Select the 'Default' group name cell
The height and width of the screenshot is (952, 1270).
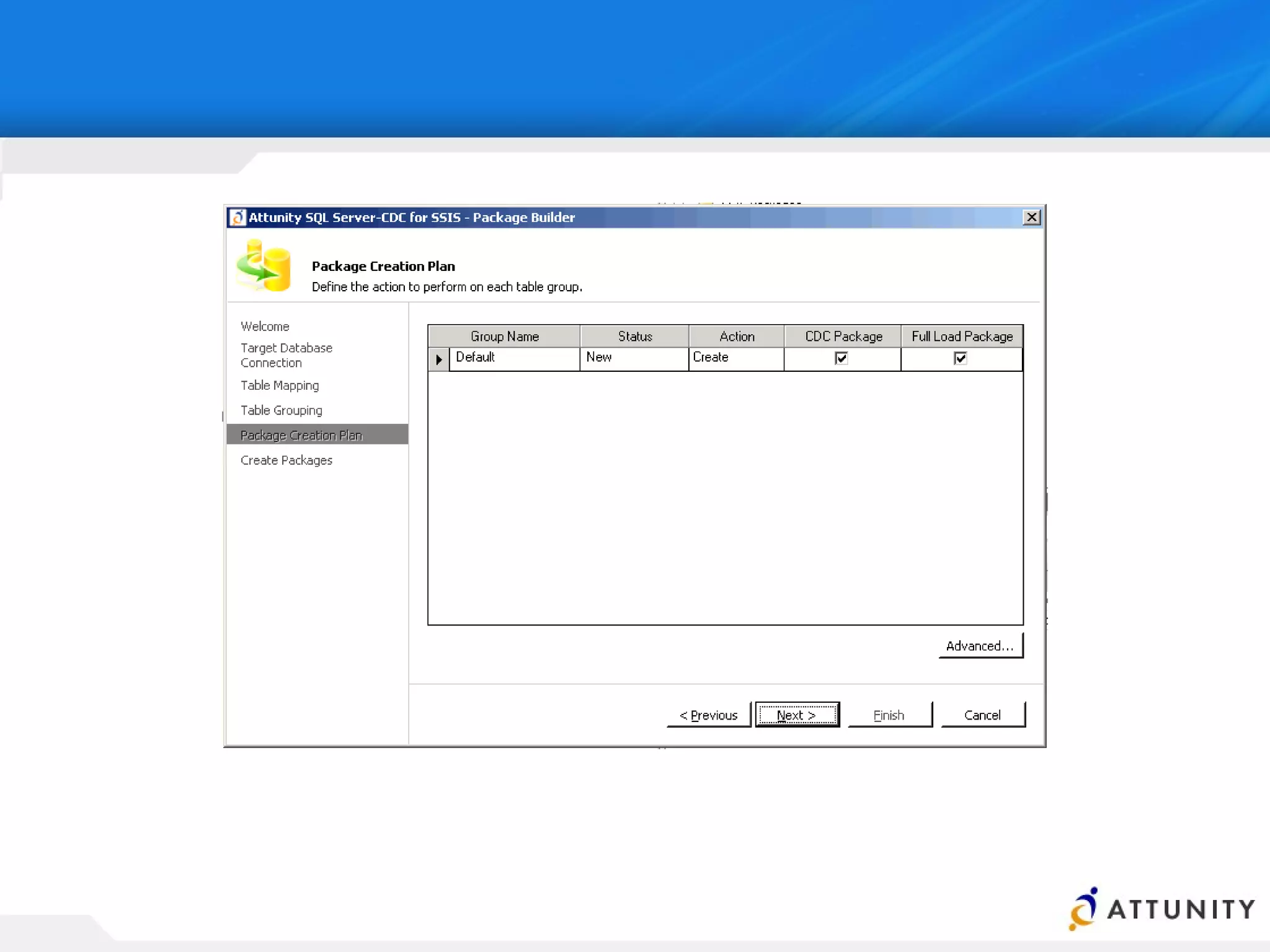[515, 359]
